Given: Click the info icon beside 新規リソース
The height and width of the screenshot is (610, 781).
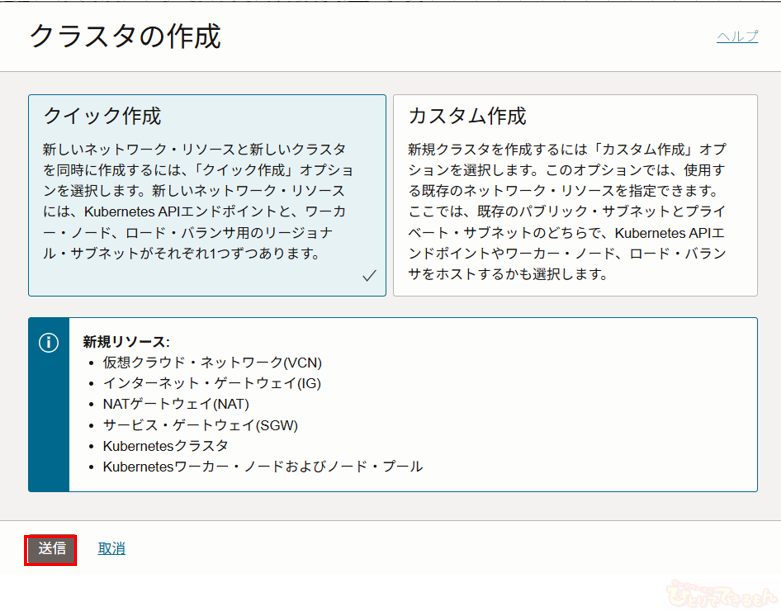Looking at the screenshot, I should 49,342.
